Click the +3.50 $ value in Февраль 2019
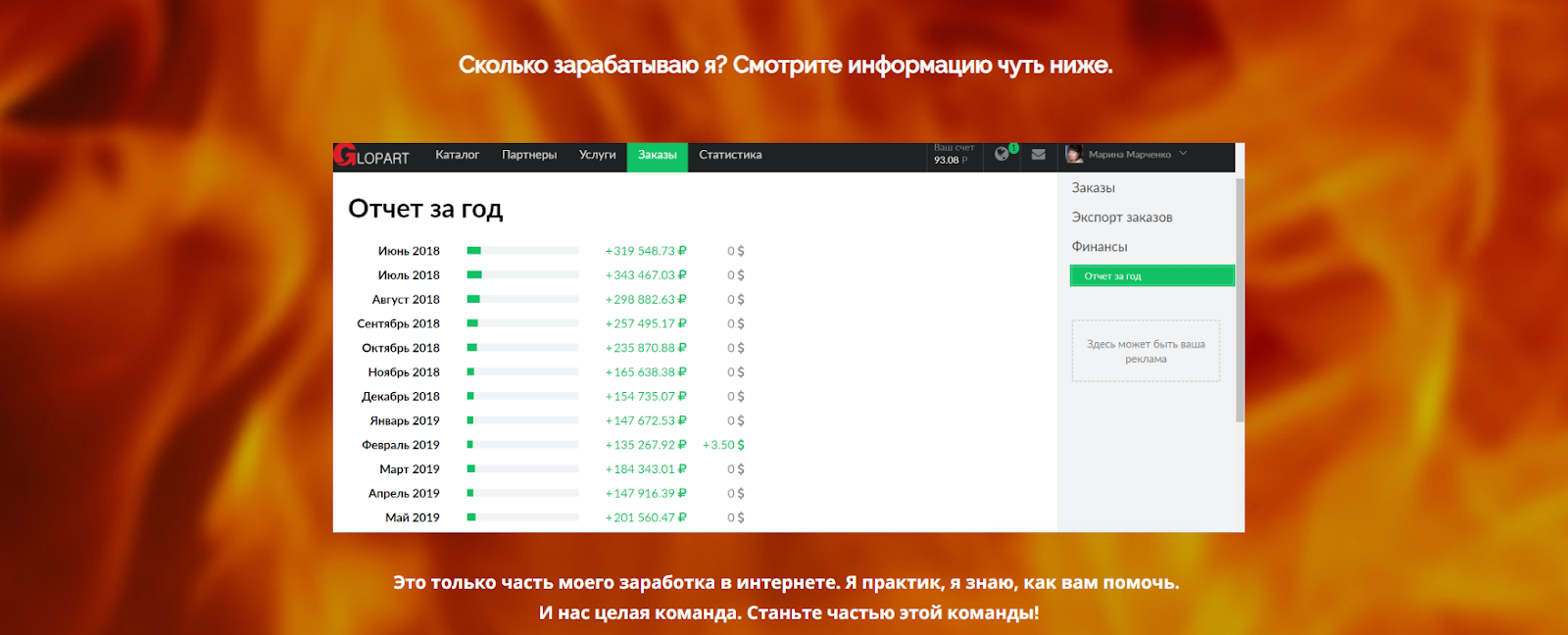The image size is (1568, 635). point(723,445)
